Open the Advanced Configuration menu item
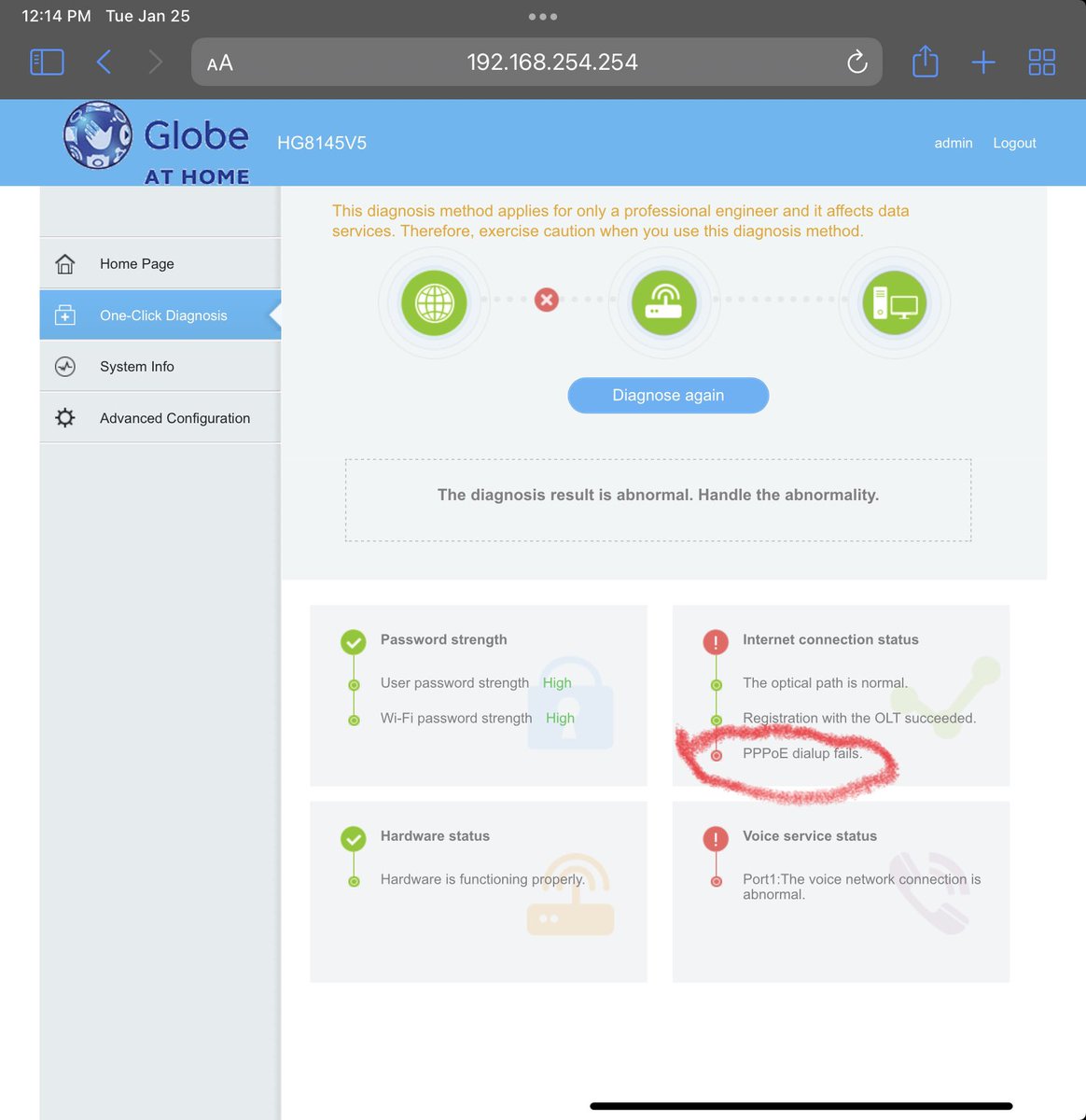The width and height of the screenshot is (1086, 1120). [160, 418]
